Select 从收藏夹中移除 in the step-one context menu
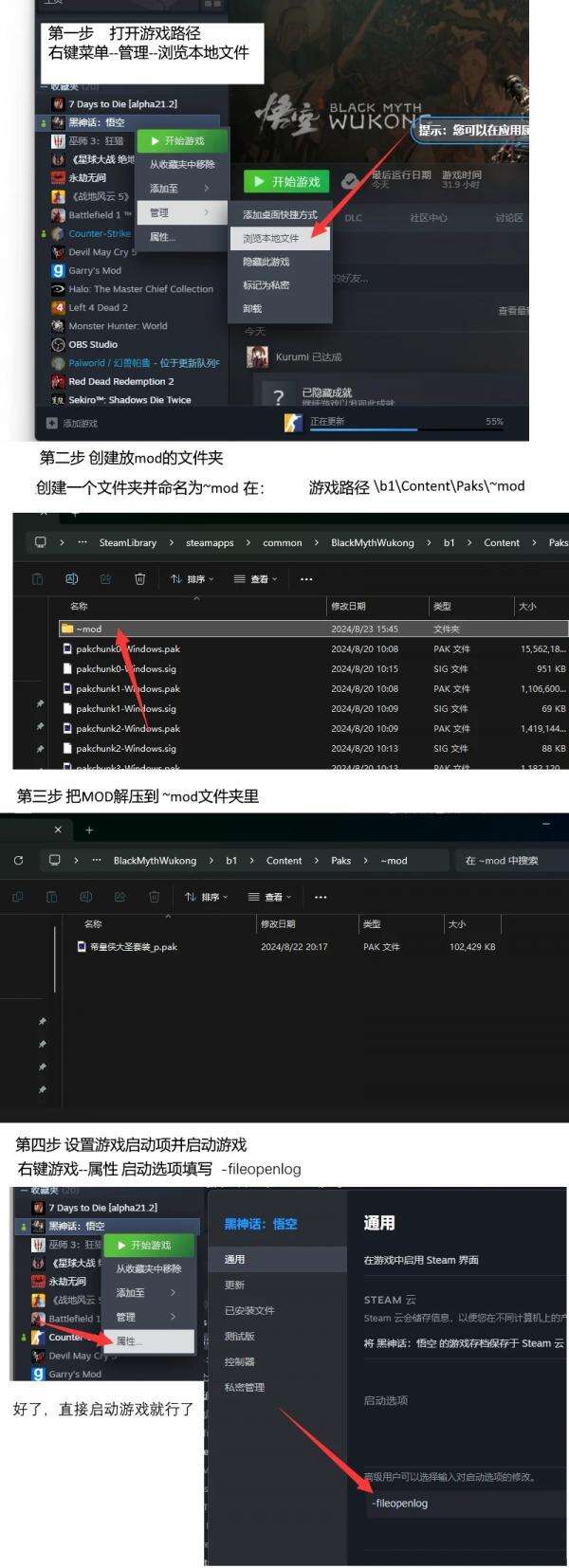569x1568 pixels. (x=180, y=164)
